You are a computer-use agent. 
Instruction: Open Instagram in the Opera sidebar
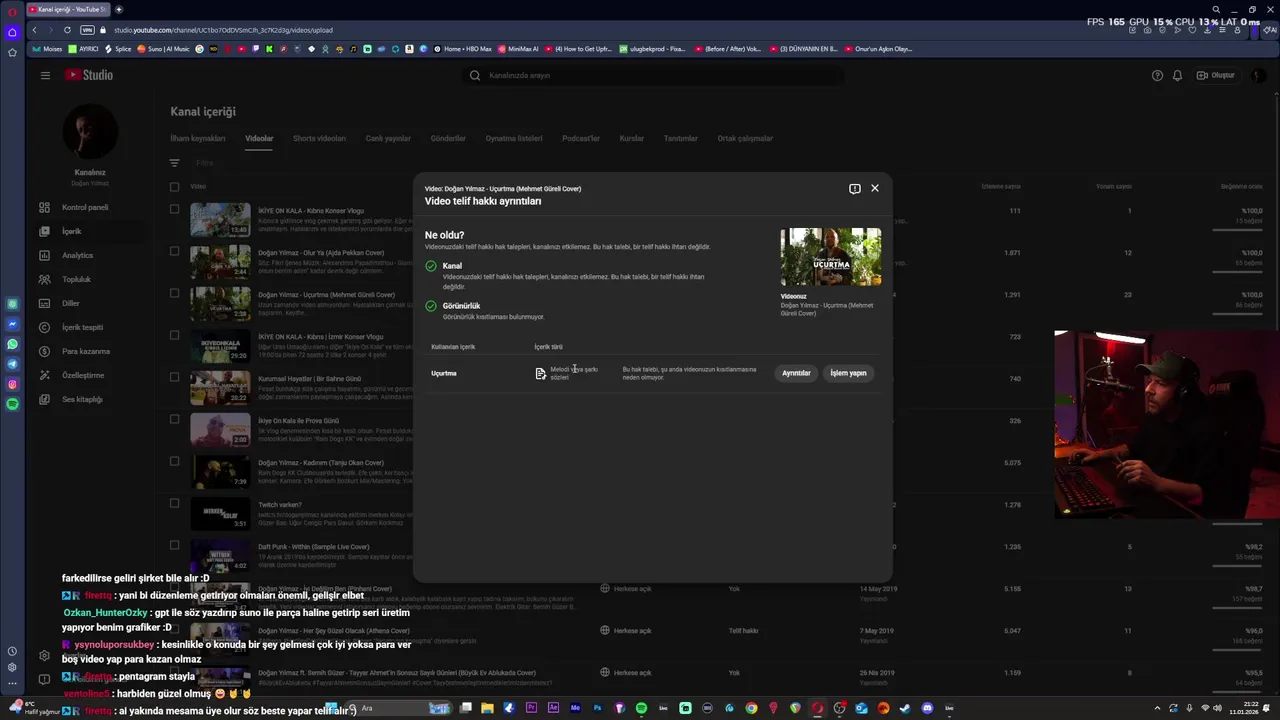click(x=12, y=384)
